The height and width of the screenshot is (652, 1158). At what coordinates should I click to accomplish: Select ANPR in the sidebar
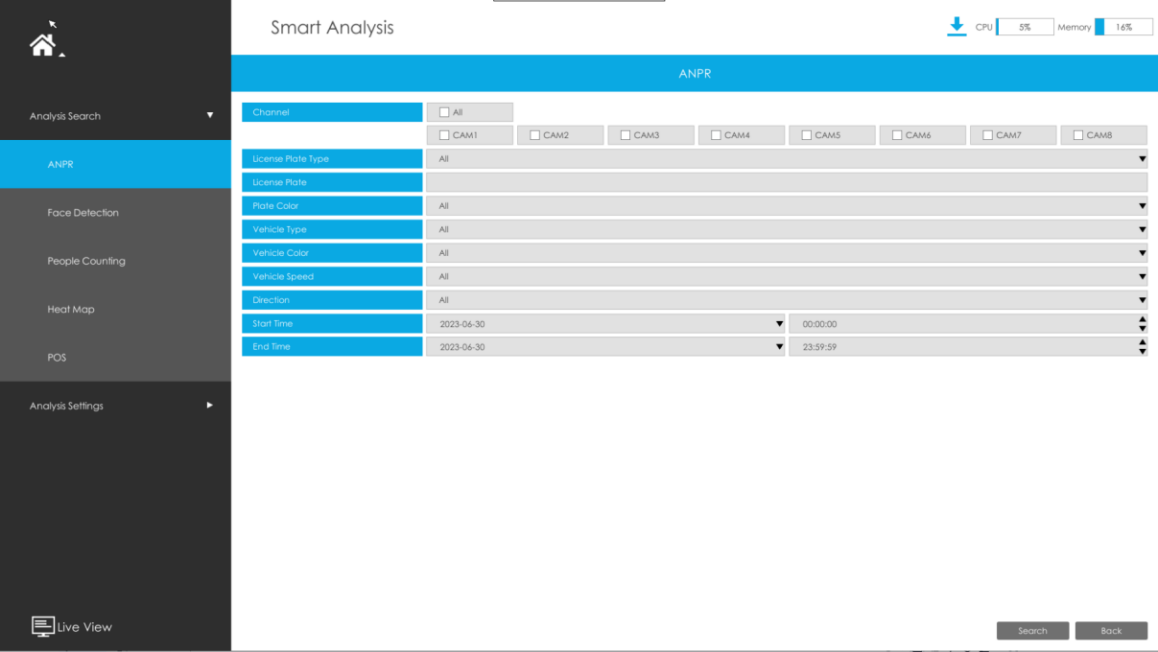pos(115,164)
